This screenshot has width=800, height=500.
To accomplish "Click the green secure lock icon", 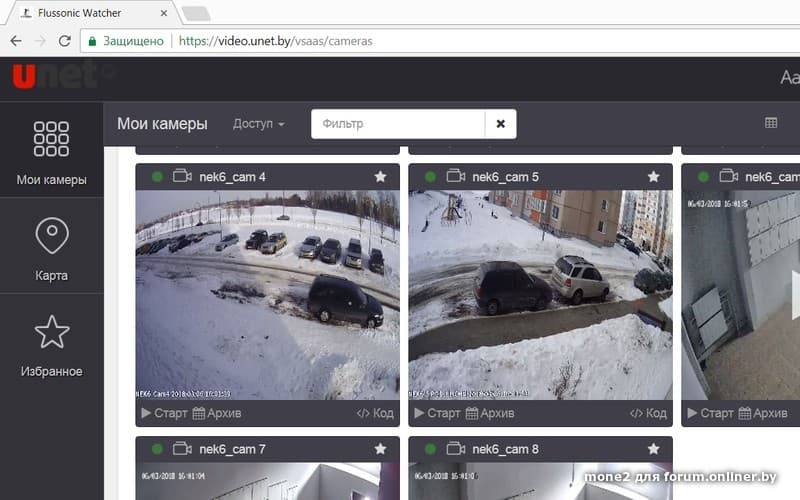I will (92, 41).
